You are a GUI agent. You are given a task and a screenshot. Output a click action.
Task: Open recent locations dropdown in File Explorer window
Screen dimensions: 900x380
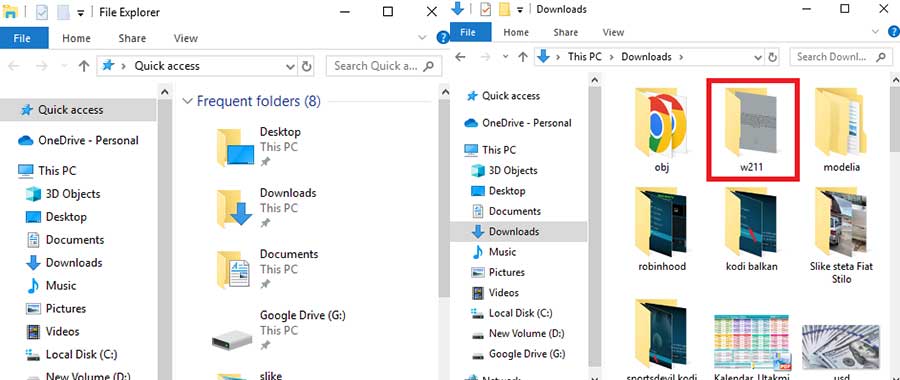coord(64,66)
